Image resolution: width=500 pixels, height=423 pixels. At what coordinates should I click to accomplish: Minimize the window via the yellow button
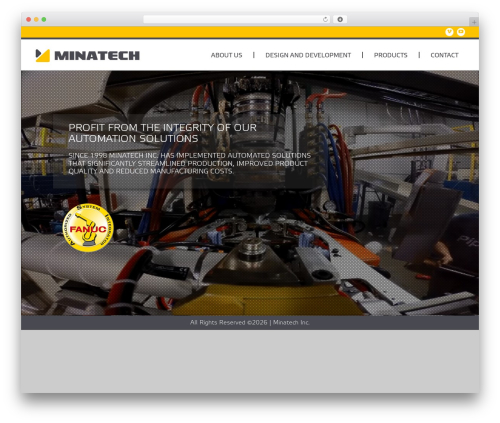point(36,19)
